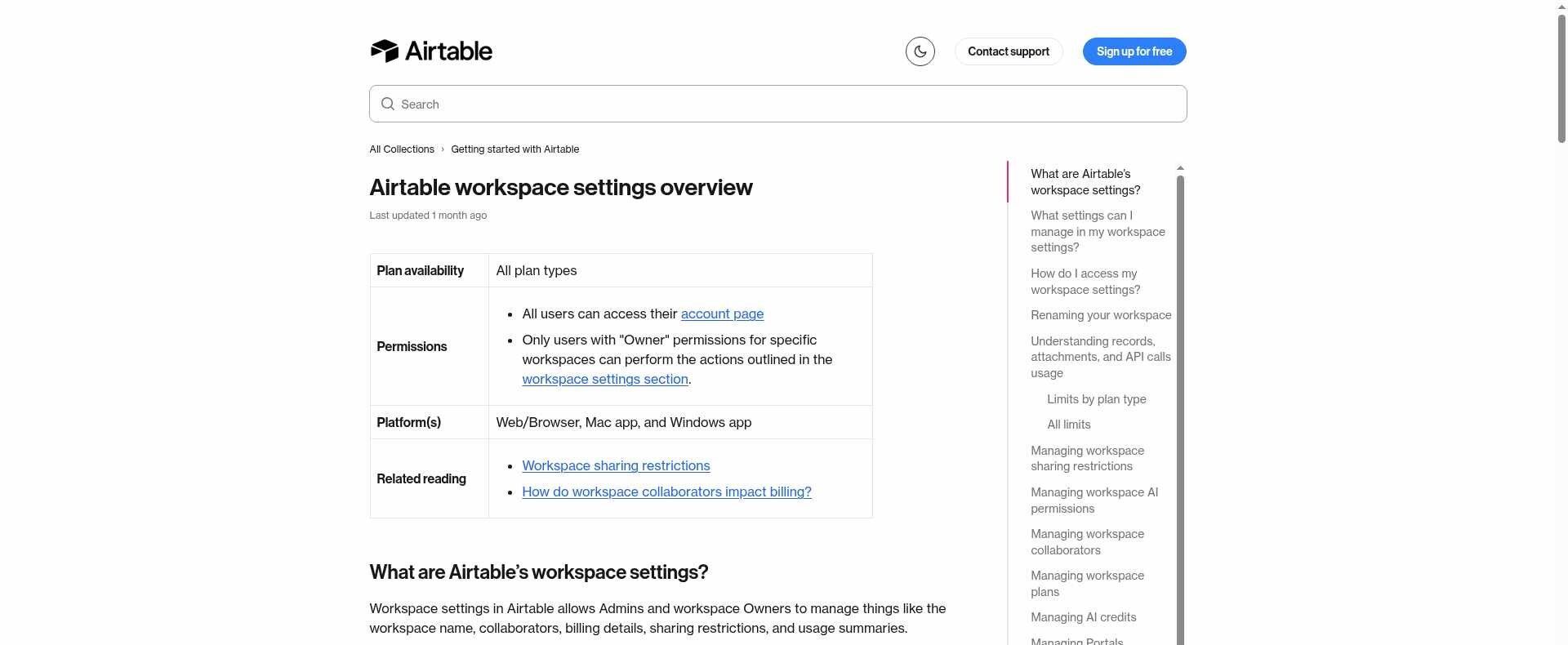Jump to Managing workspace AI permissions
1568x645 pixels.
point(1094,500)
